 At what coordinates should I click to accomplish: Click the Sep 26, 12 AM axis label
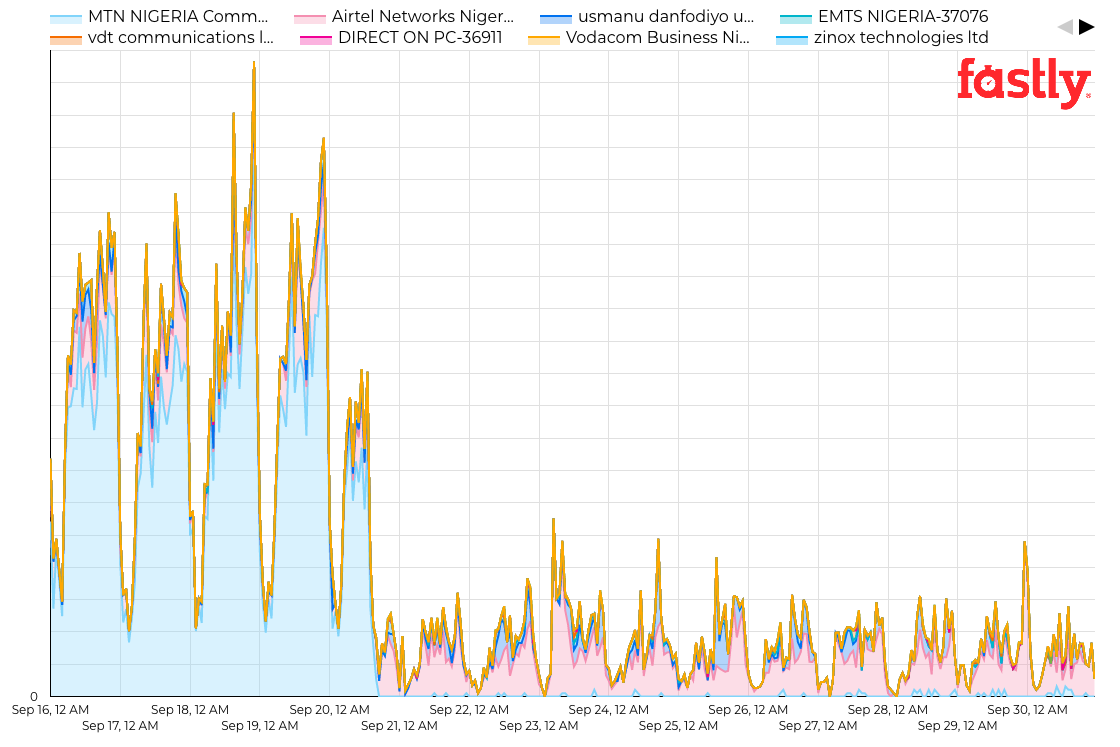(x=748, y=710)
